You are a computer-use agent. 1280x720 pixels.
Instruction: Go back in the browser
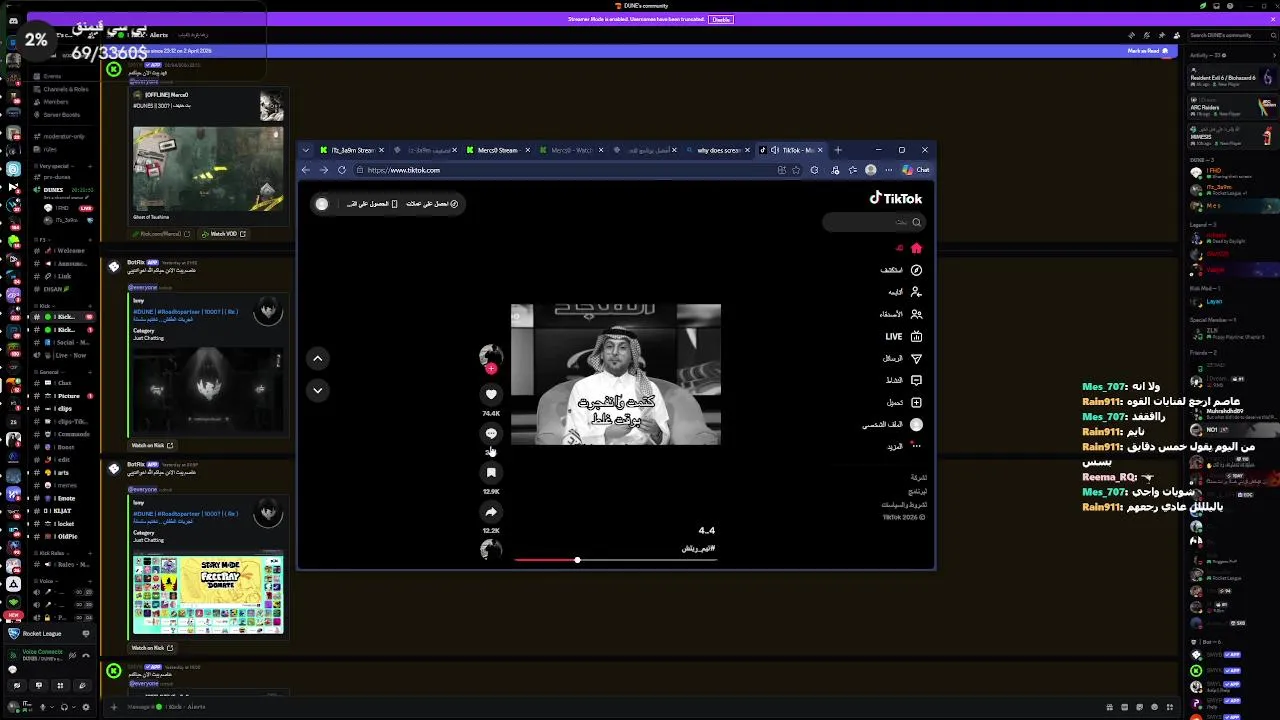[x=306, y=170]
